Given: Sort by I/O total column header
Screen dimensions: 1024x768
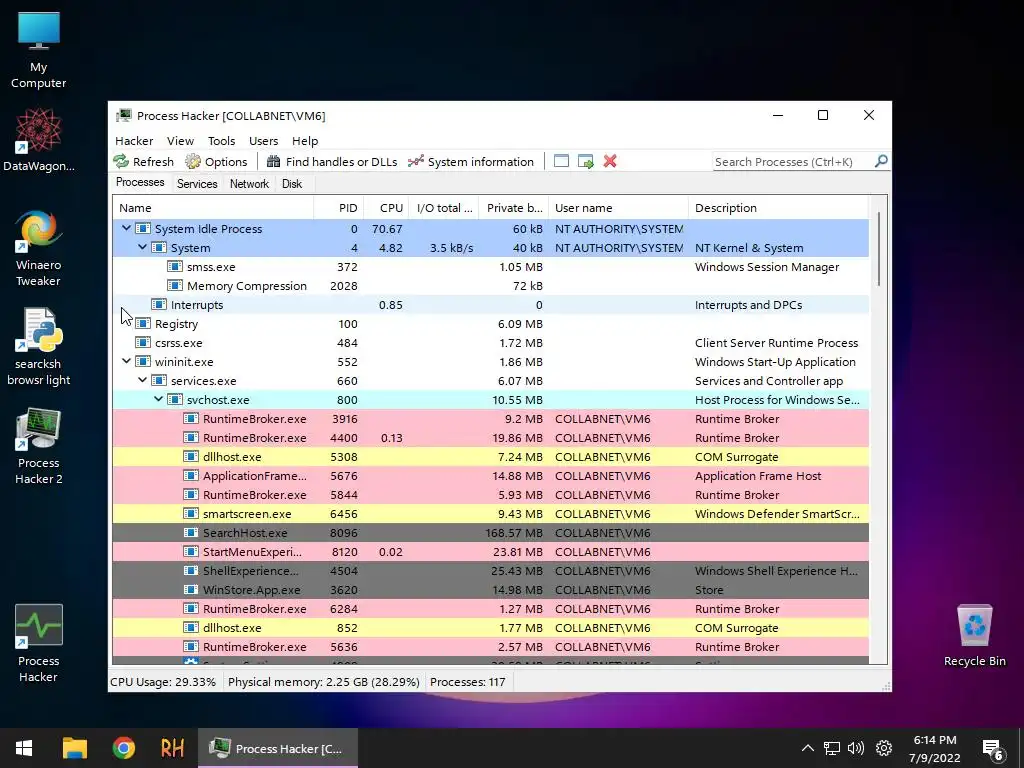Looking at the screenshot, I should click(x=444, y=208).
